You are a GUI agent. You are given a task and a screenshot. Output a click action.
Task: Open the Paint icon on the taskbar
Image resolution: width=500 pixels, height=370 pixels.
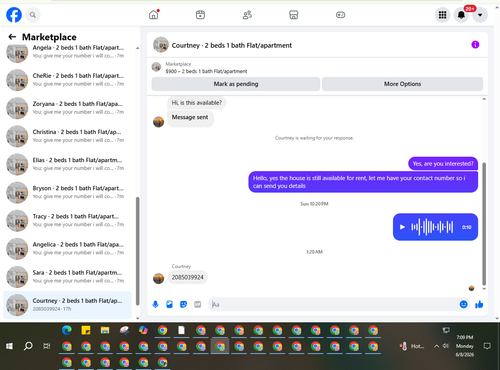(x=124, y=330)
